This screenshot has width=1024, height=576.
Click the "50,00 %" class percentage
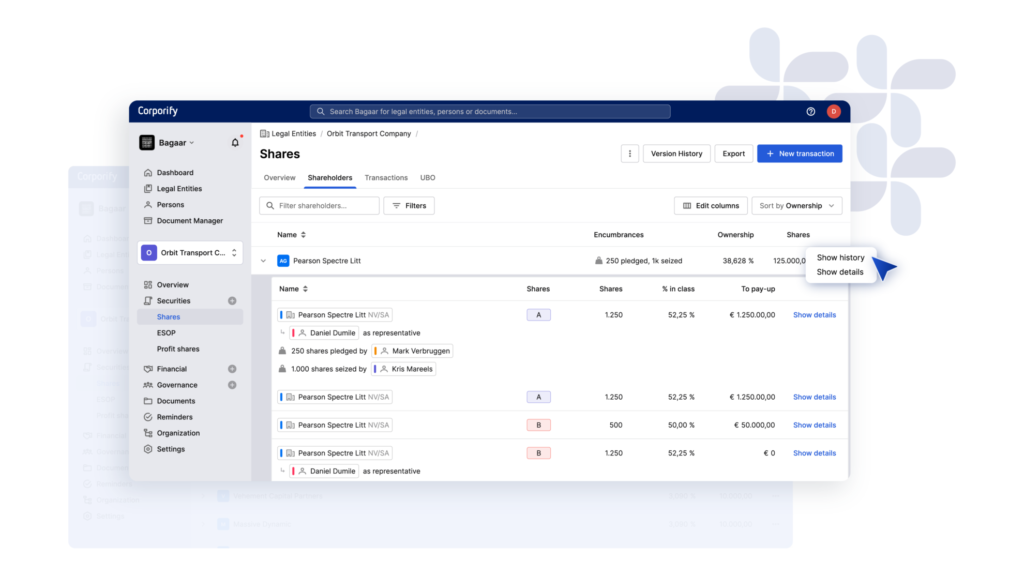point(681,425)
